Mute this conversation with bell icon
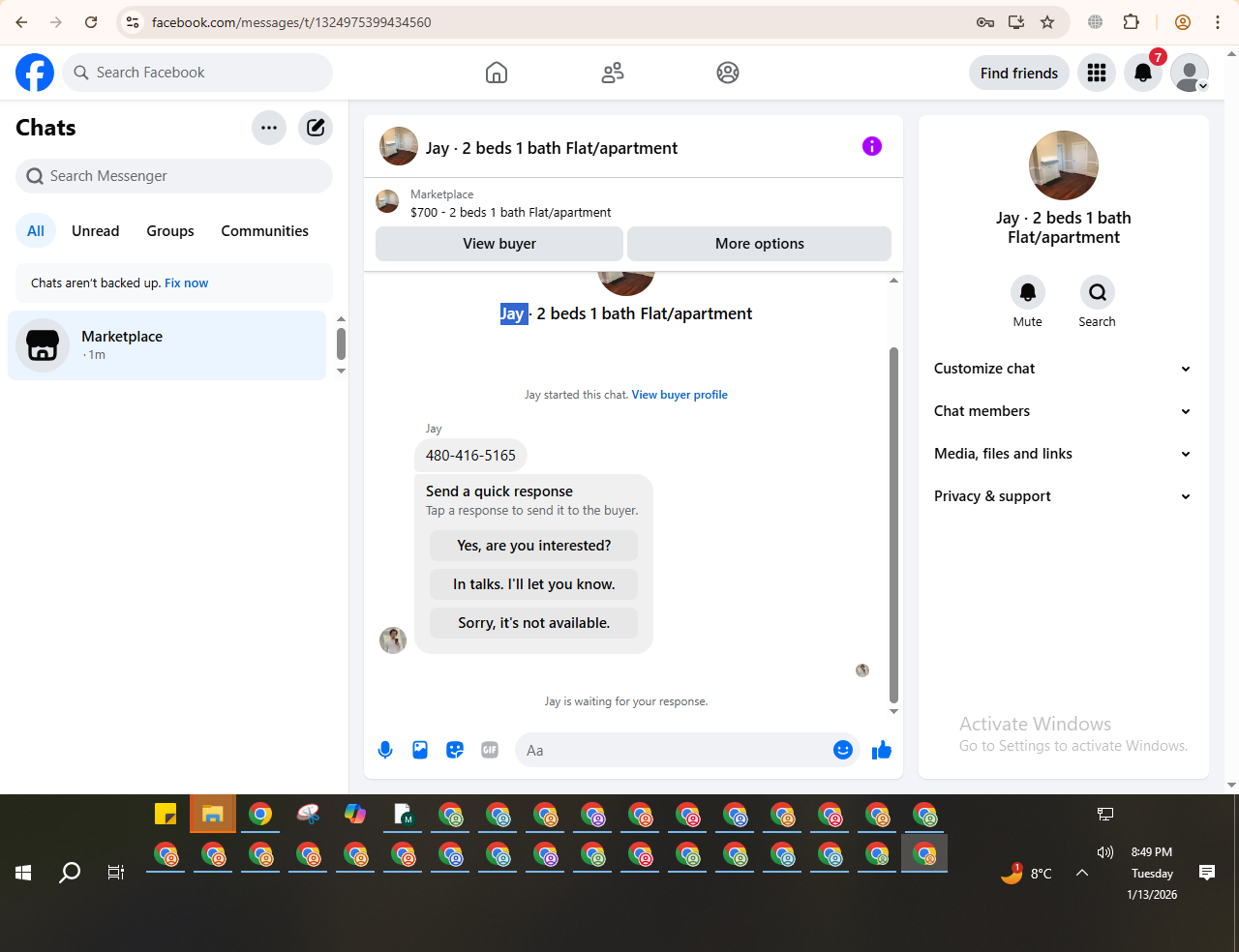The image size is (1239, 952). click(1028, 292)
